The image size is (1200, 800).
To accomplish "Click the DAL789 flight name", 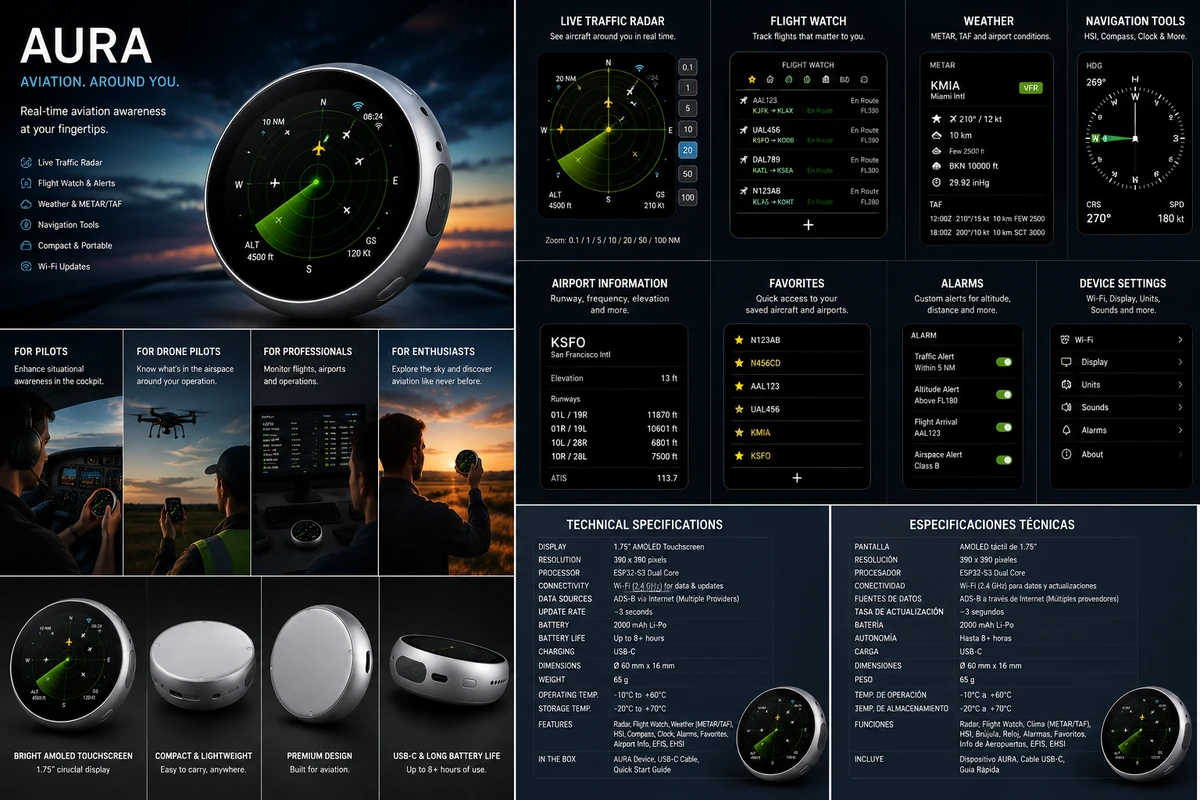I will coord(766,159).
